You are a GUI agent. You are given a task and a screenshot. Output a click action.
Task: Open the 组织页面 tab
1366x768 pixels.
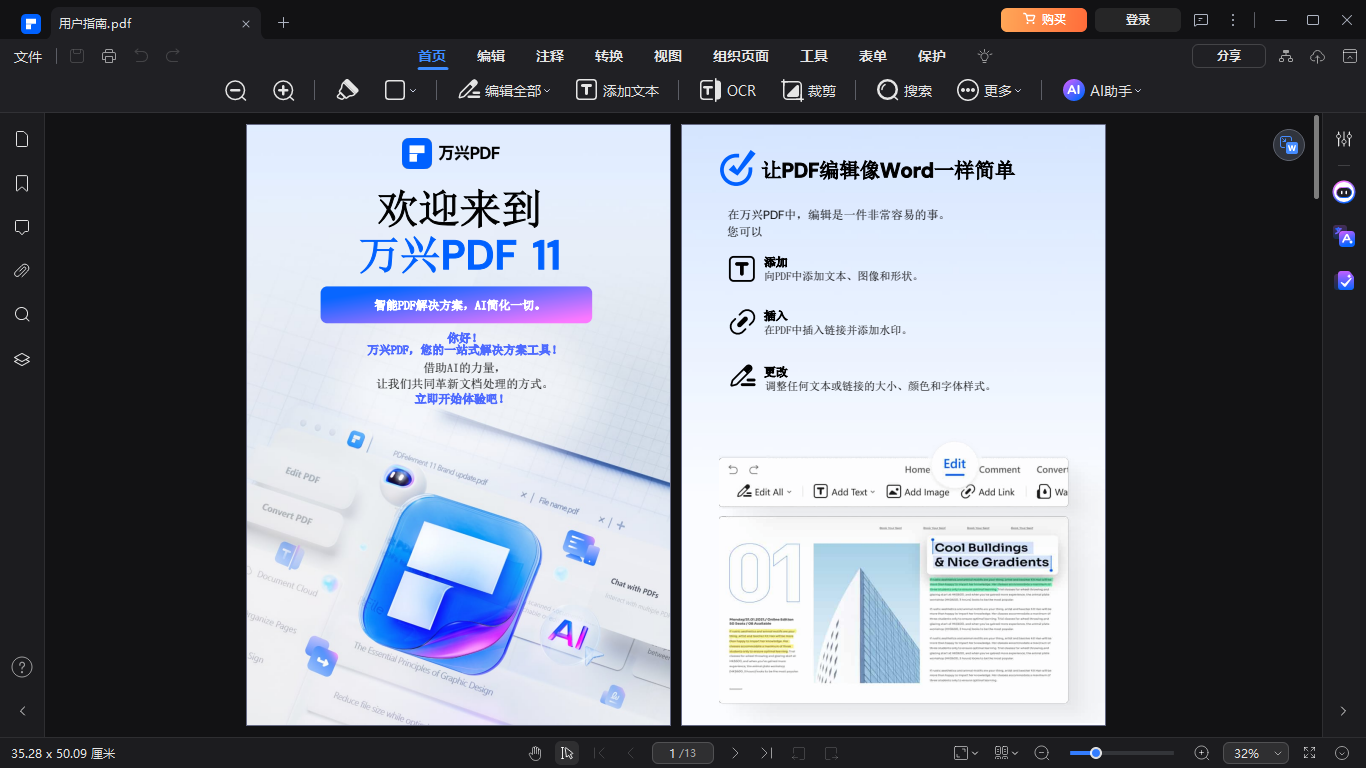741,56
